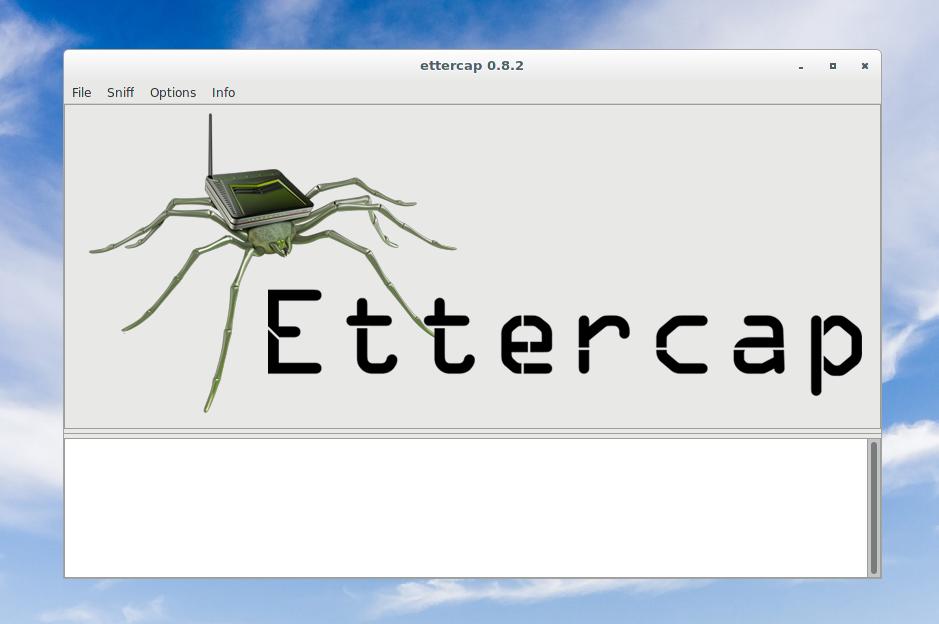Screen dimensions: 939x624
Task: Close the ettercap window
Action: [865, 66]
